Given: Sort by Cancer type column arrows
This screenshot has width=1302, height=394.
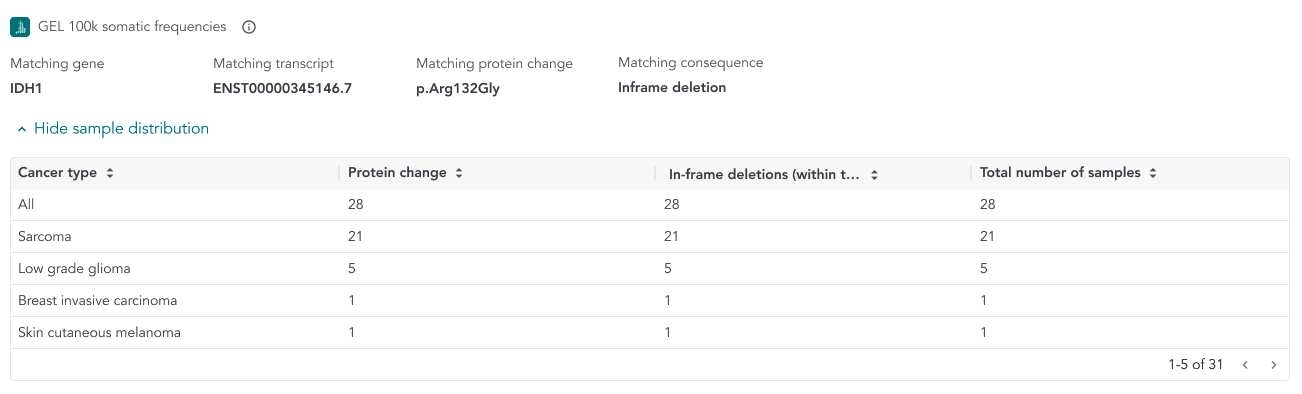Looking at the screenshot, I should click(110, 173).
